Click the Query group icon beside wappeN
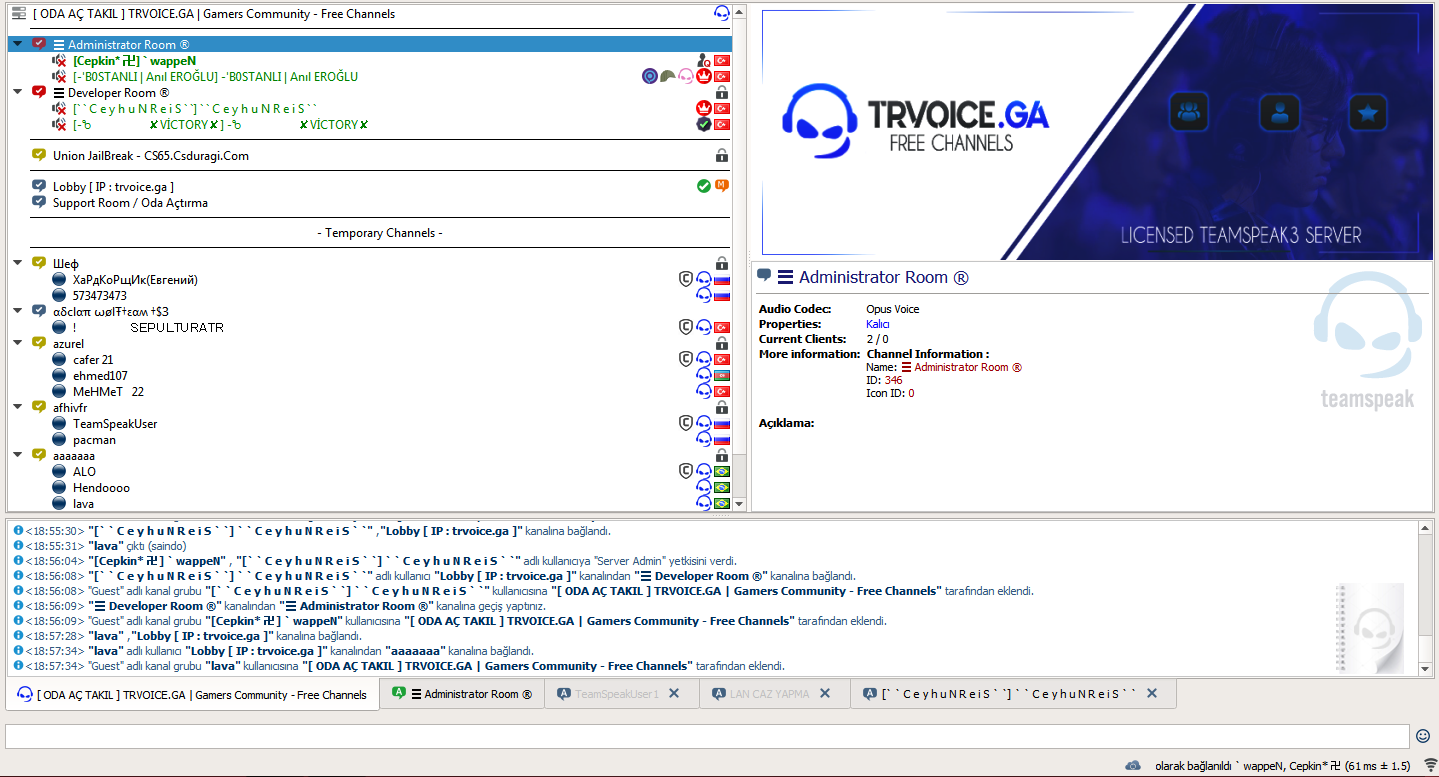 coord(704,61)
